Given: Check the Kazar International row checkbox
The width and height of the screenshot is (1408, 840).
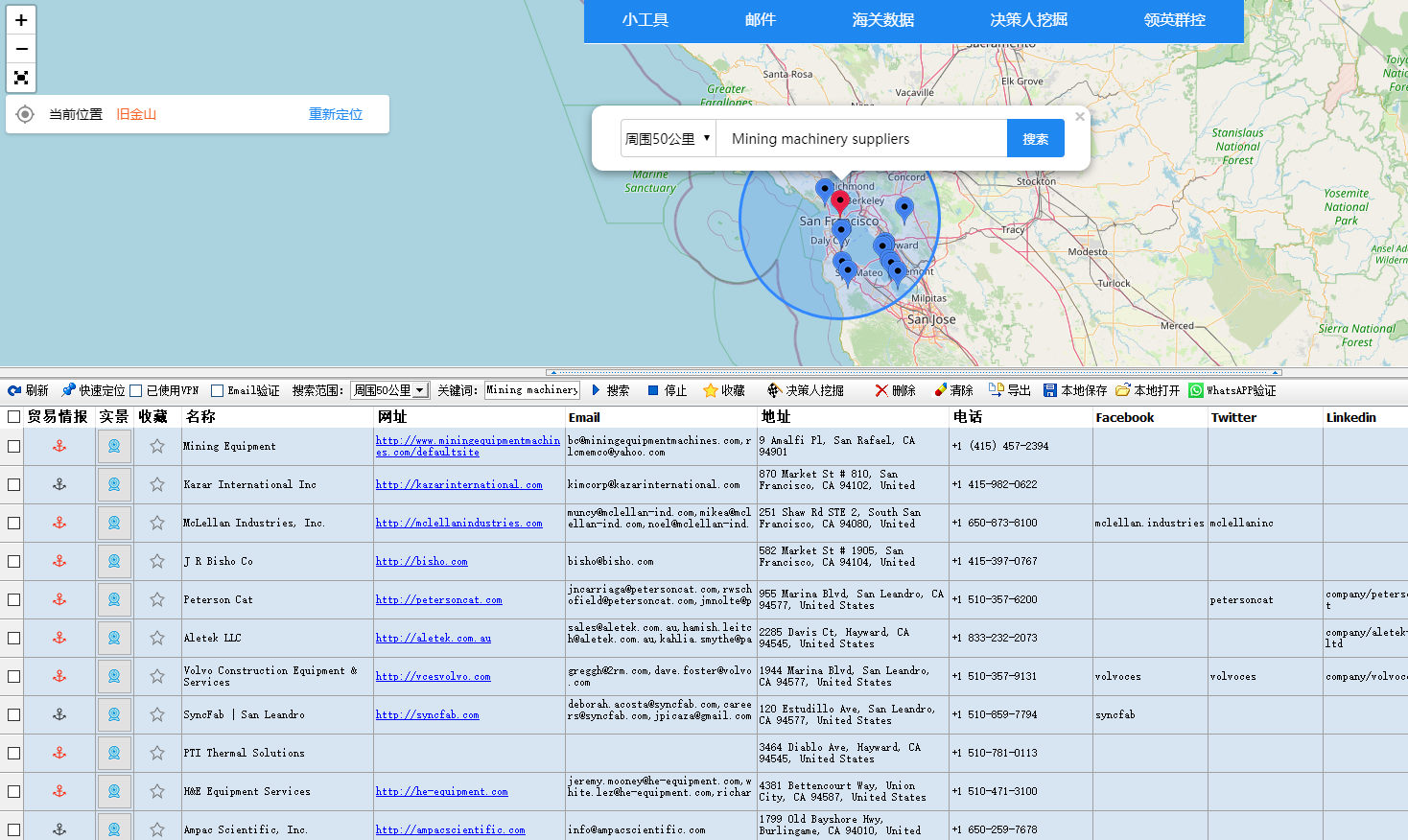Looking at the screenshot, I should coord(13,484).
